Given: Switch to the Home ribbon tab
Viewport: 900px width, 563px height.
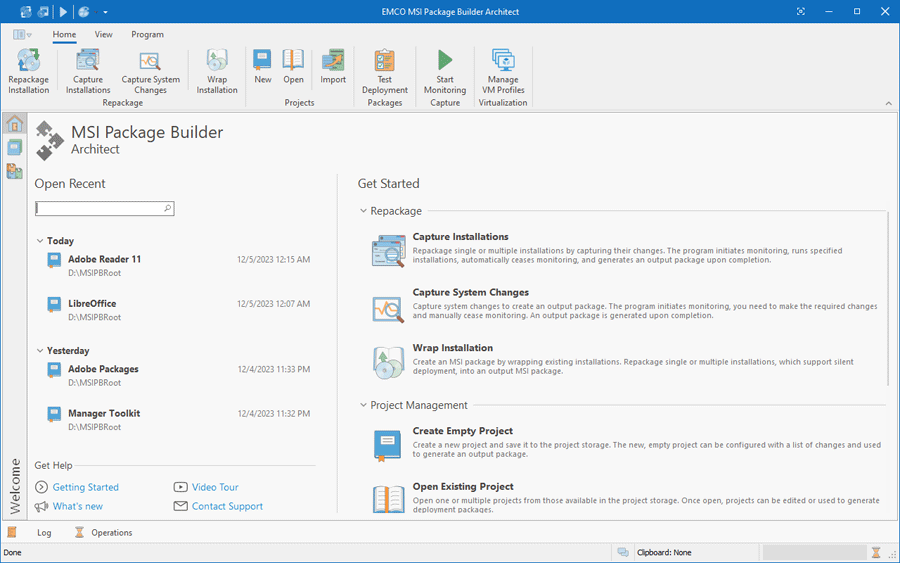Looking at the screenshot, I should [x=64, y=34].
